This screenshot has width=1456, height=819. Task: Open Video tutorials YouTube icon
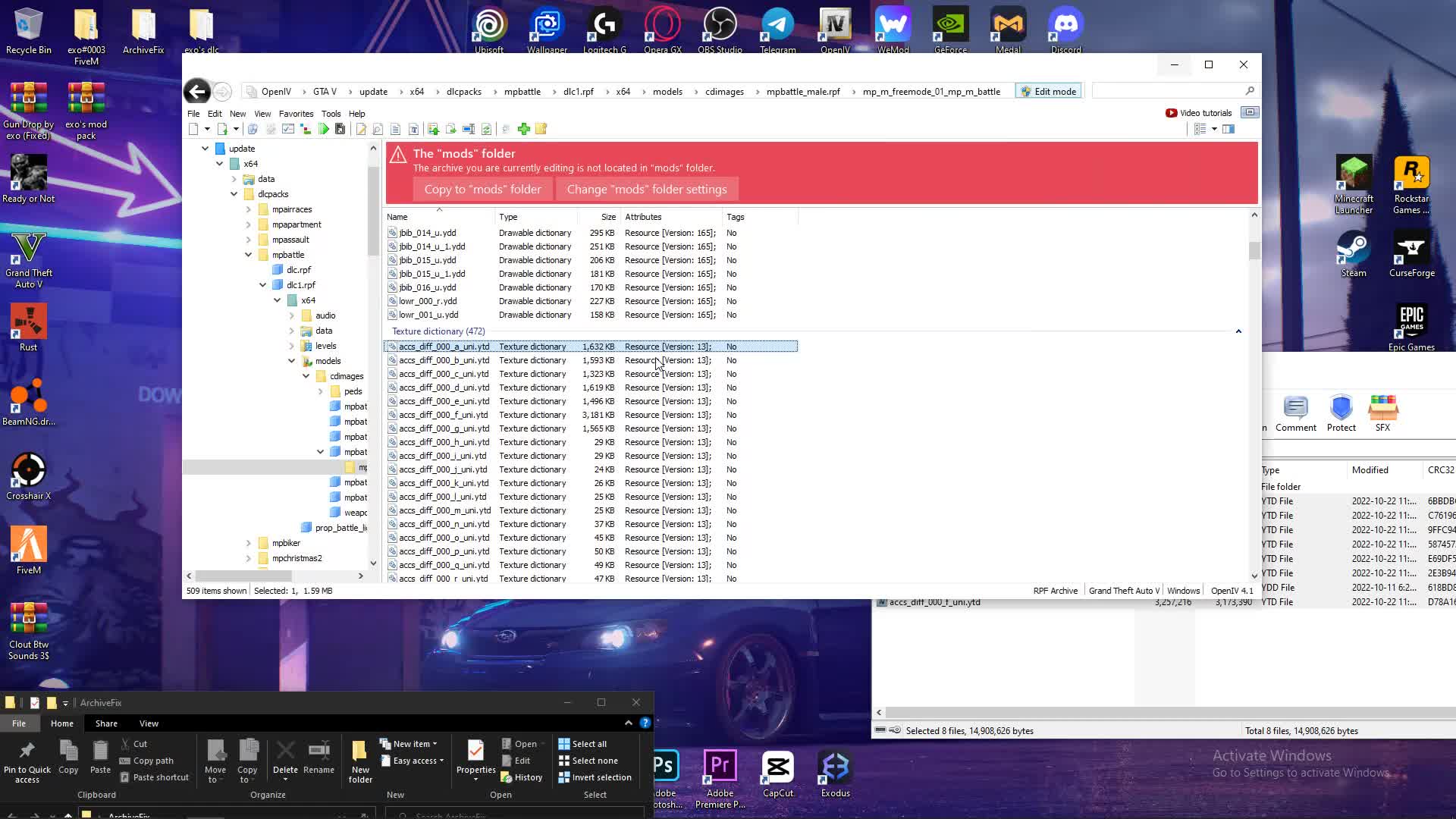1171,113
